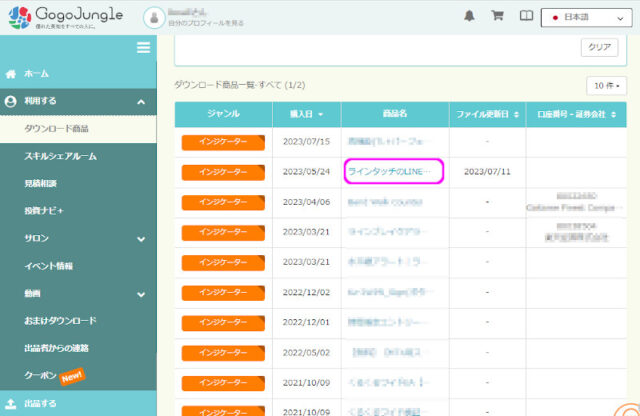This screenshot has height=416, width=640.
Task: Expand the 動画 sidebar section
Action: pyautogui.click(x=141, y=294)
